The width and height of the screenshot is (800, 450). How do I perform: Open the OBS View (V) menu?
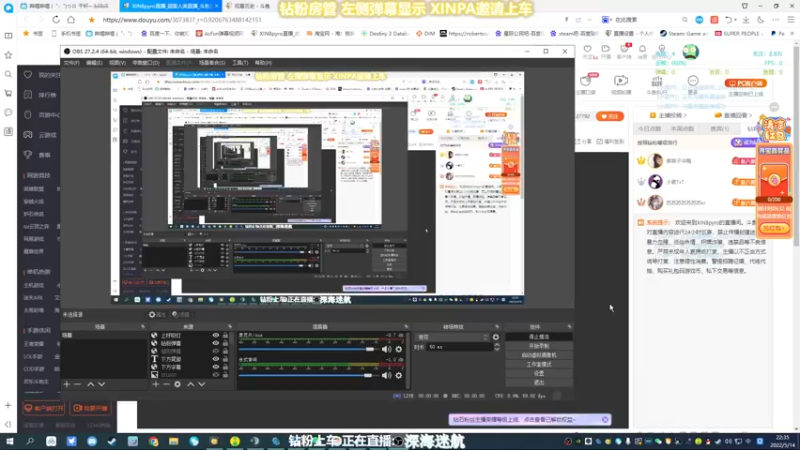pyautogui.click(x=117, y=63)
